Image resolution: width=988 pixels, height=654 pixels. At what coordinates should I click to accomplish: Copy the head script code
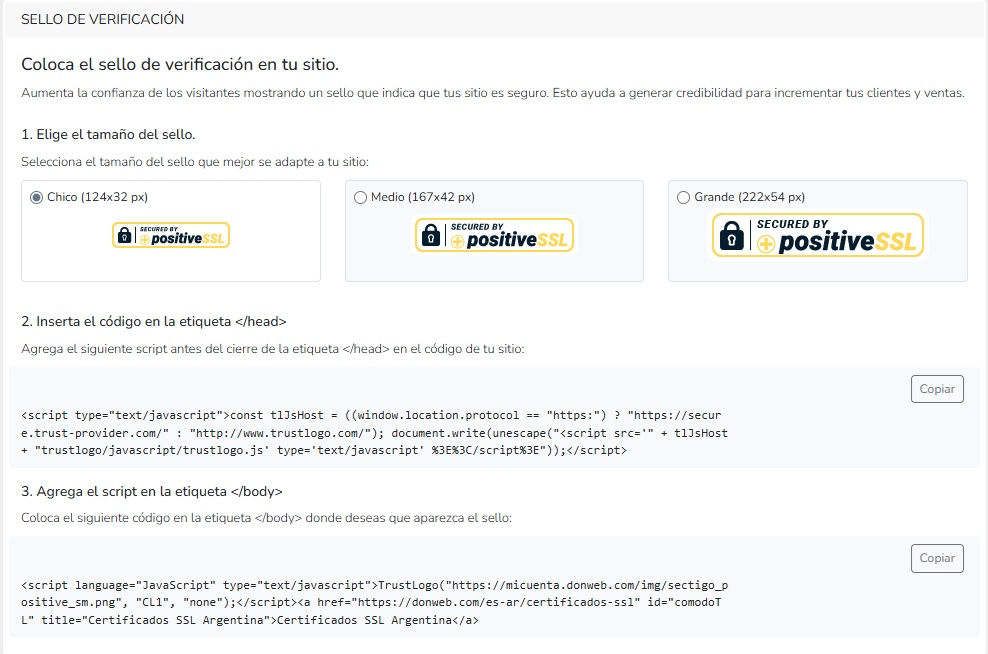pyautogui.click(x=937, y=389)
